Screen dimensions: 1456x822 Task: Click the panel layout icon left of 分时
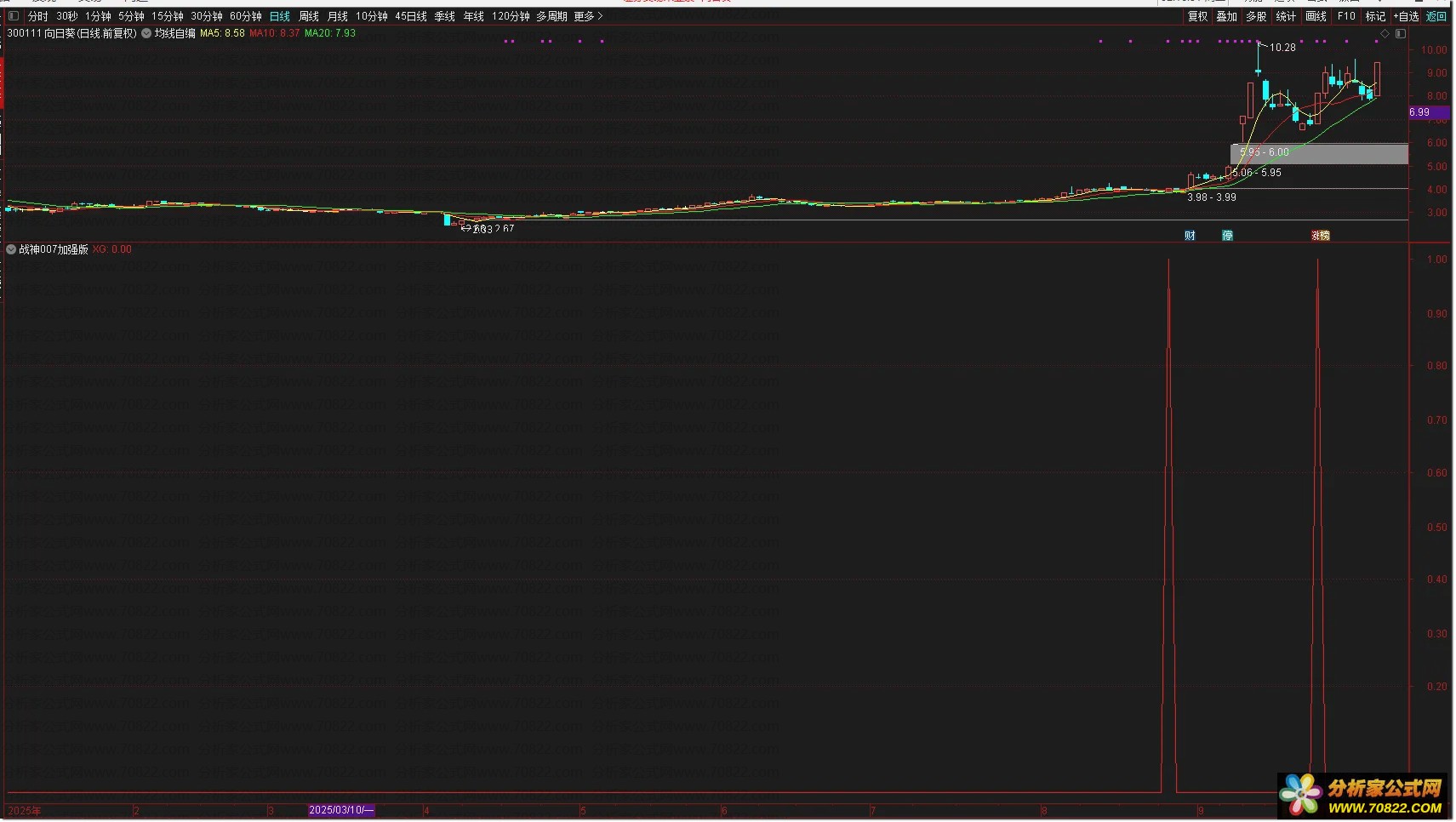(13, 16)
